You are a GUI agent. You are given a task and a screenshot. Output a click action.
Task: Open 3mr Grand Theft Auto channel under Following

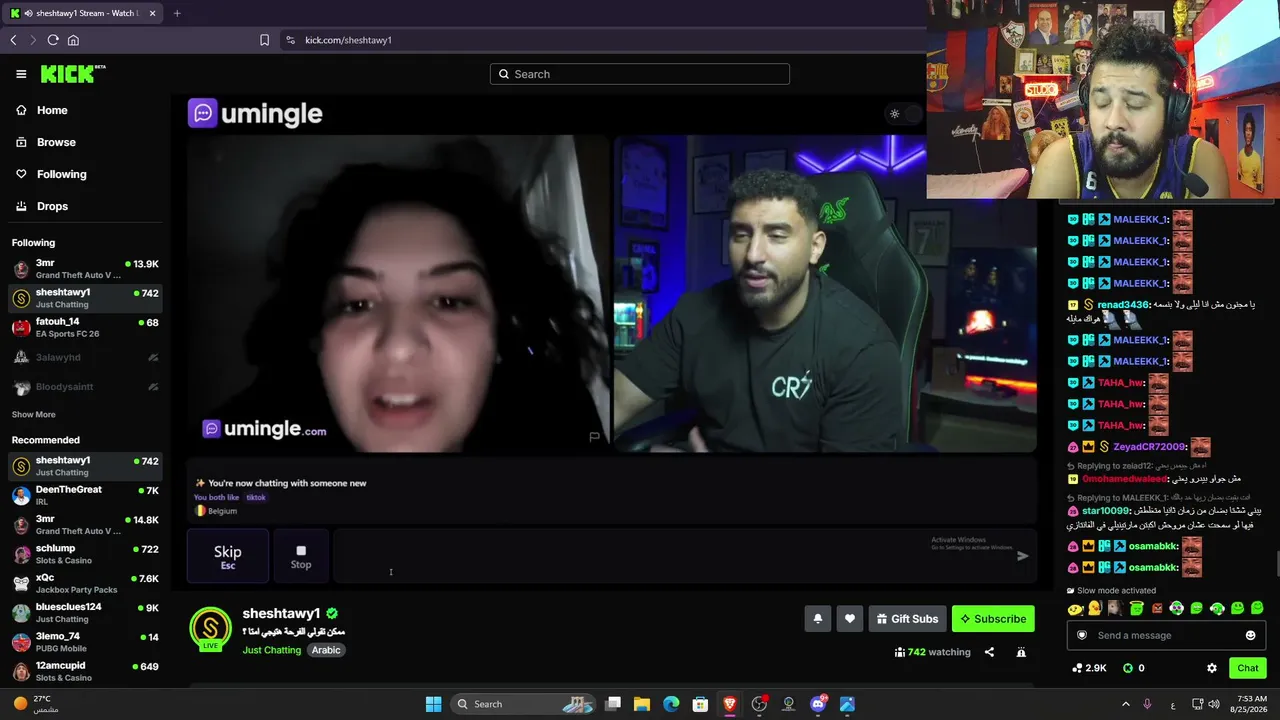point(85,269)
